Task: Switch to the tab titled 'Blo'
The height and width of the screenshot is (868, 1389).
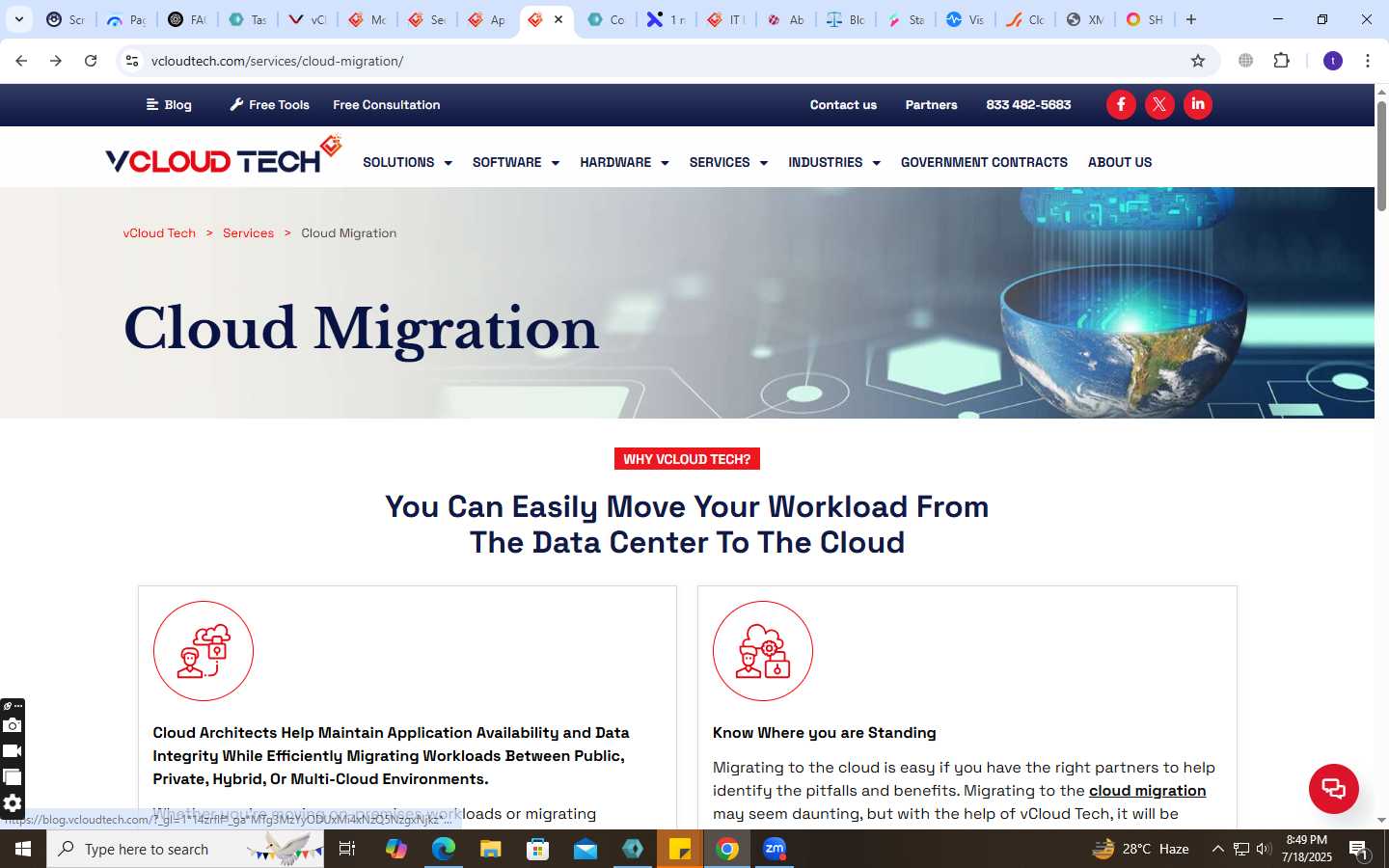Action: (846, 19)
